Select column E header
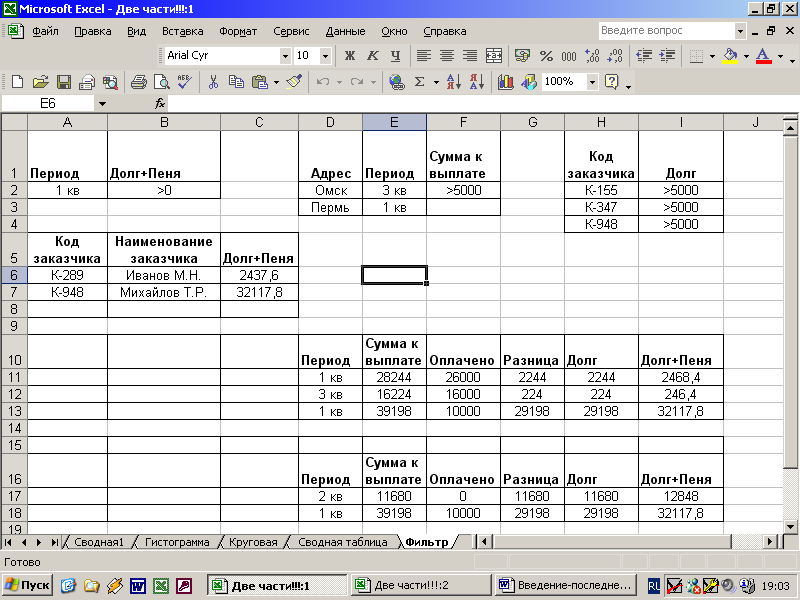The image size is (800, 600). pos(394,122)
